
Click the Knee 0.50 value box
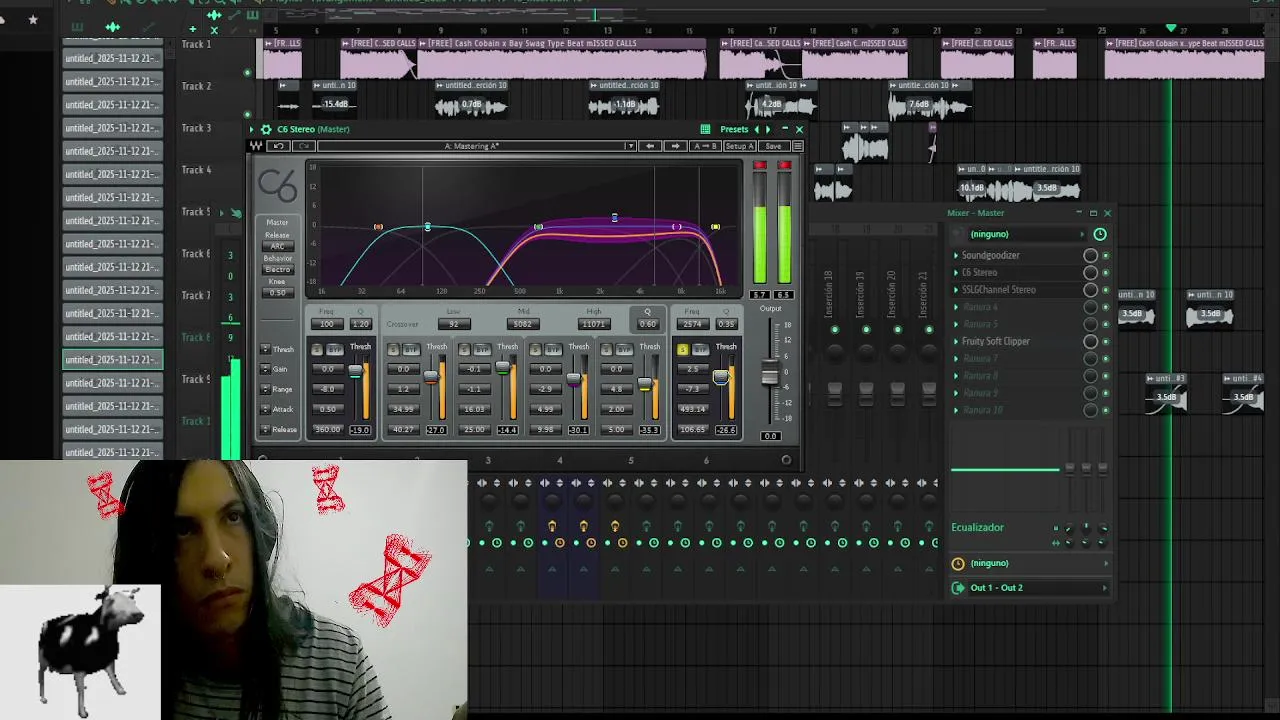(x=277, y=292)
